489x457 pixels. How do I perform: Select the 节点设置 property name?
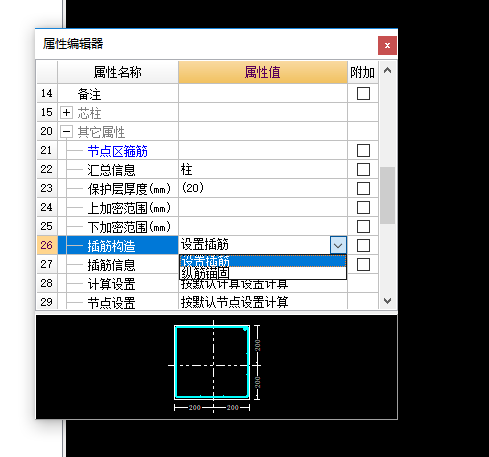point(111,303)
